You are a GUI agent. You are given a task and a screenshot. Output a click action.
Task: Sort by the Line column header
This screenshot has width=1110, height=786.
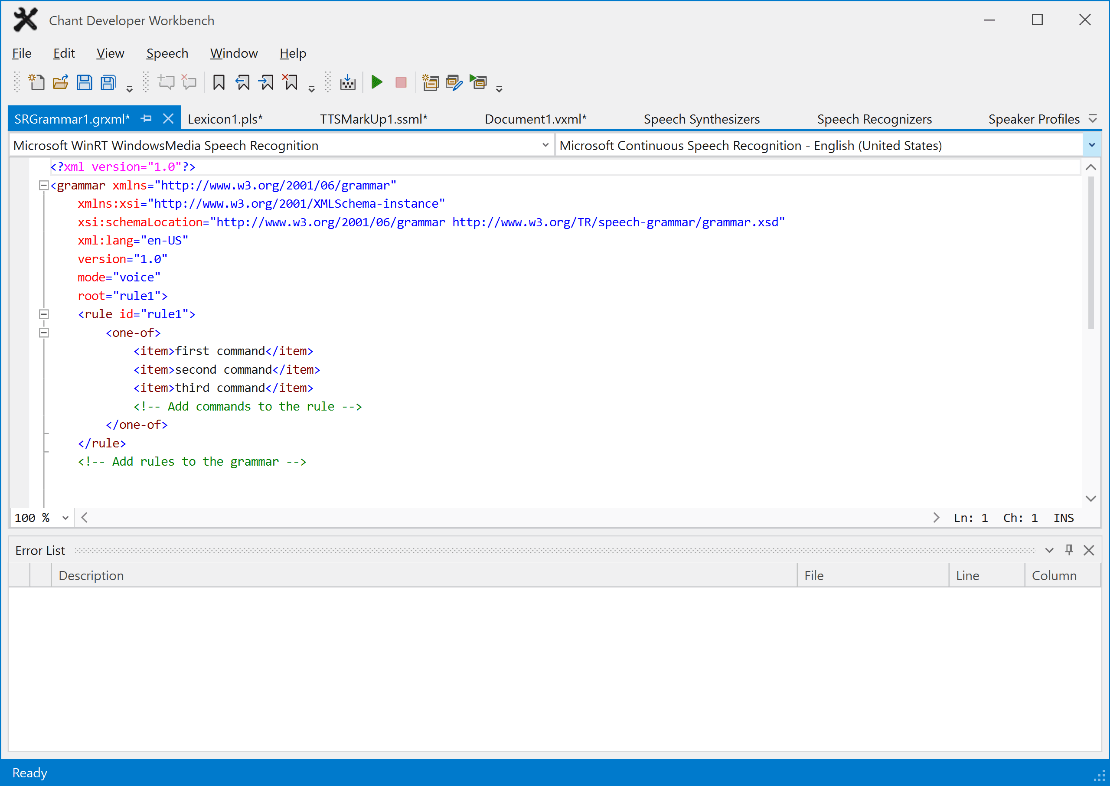click(987, 576)
